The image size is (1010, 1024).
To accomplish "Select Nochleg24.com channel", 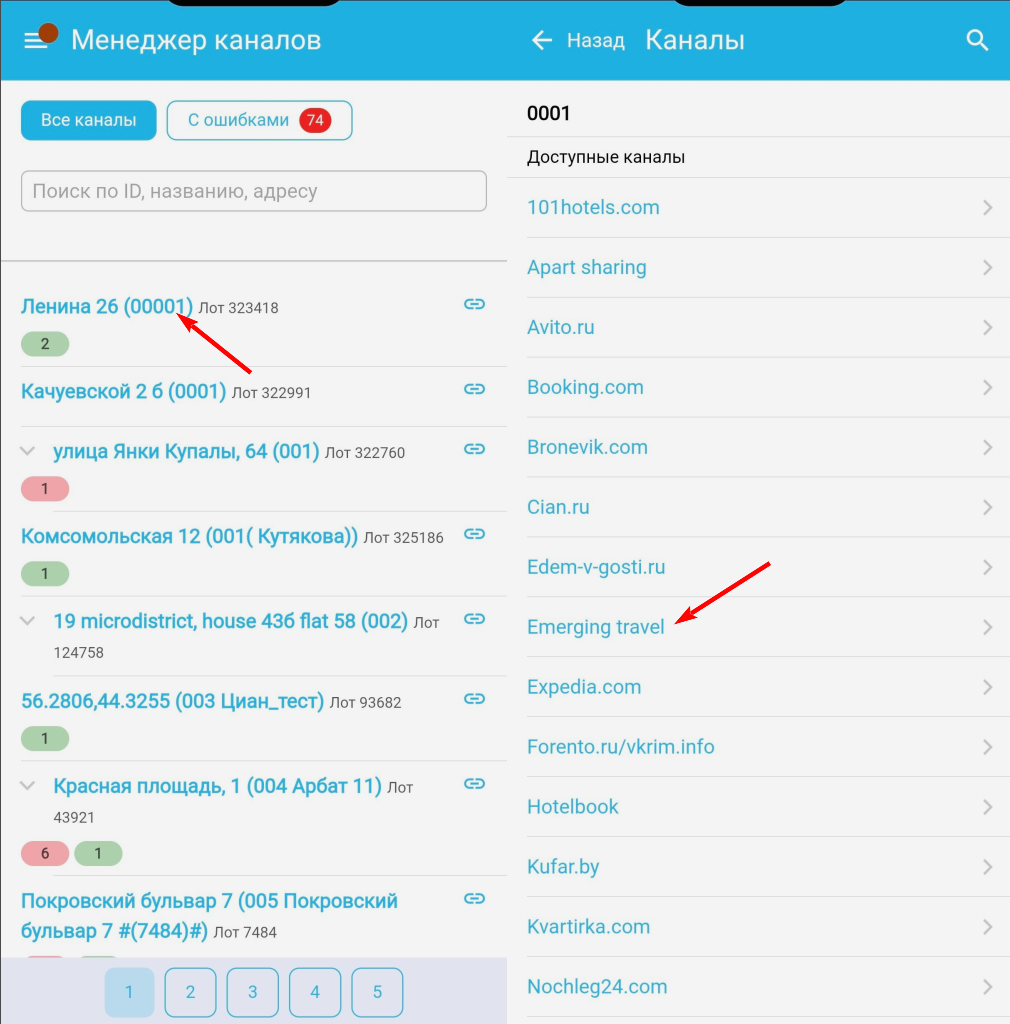I will 597,987.
